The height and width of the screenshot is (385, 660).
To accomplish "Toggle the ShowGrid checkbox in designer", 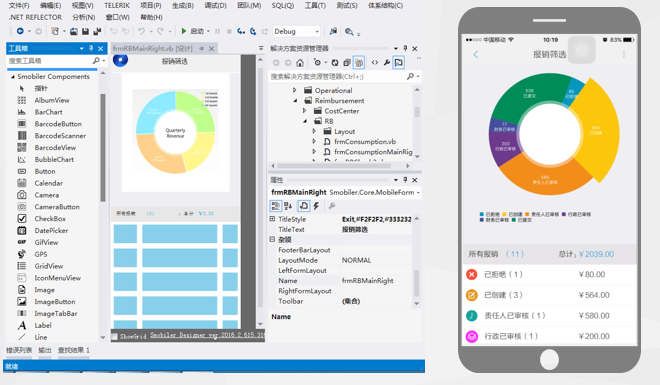I will [114, 336].
